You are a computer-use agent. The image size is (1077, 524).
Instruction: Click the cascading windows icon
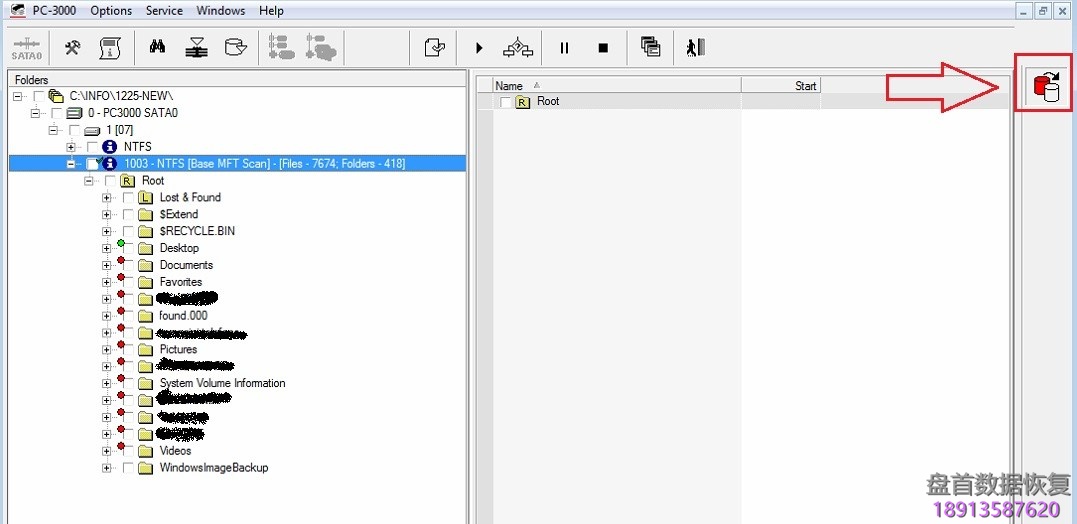tap(651, 47)
